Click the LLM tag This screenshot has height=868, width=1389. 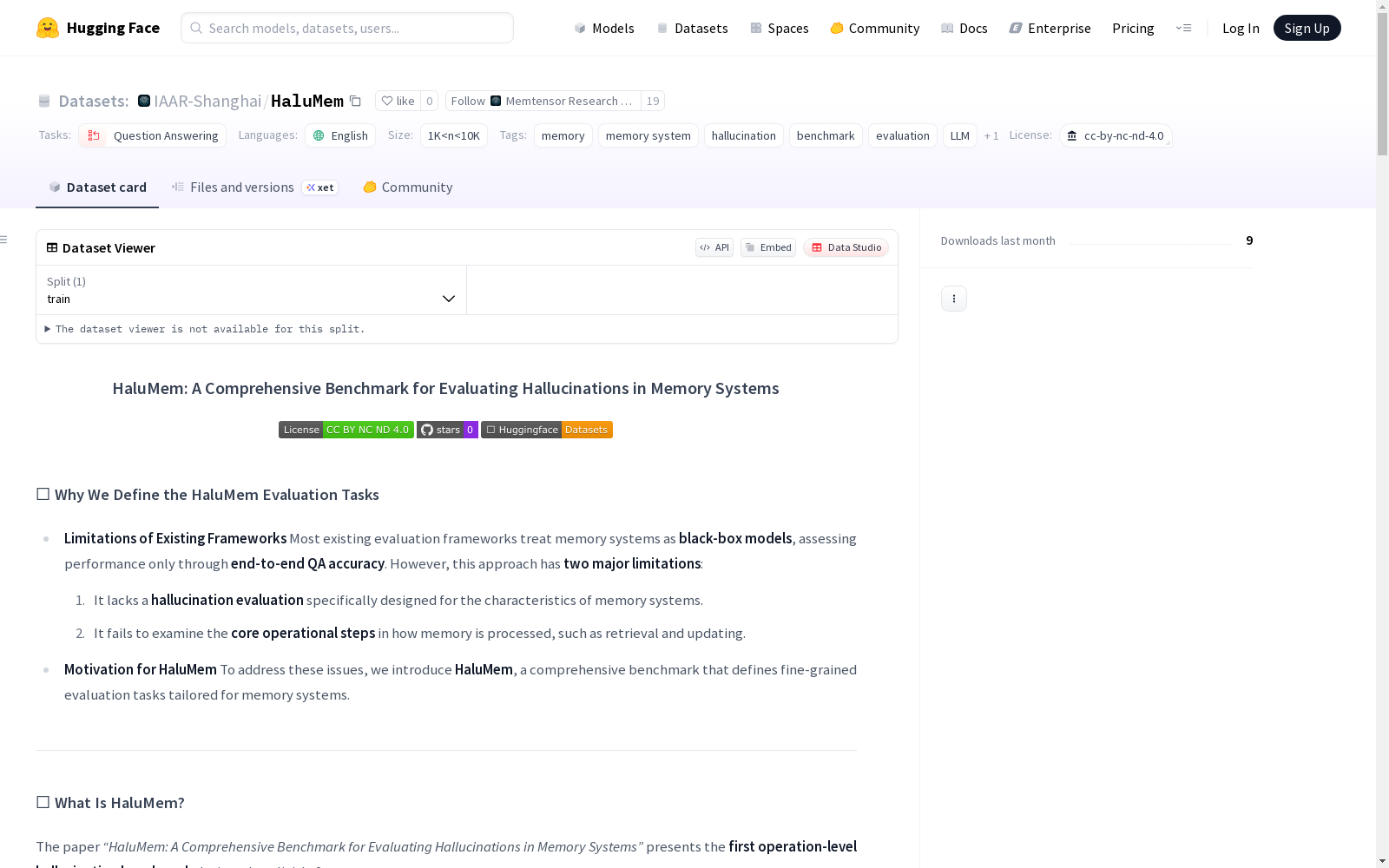[960, 135]
